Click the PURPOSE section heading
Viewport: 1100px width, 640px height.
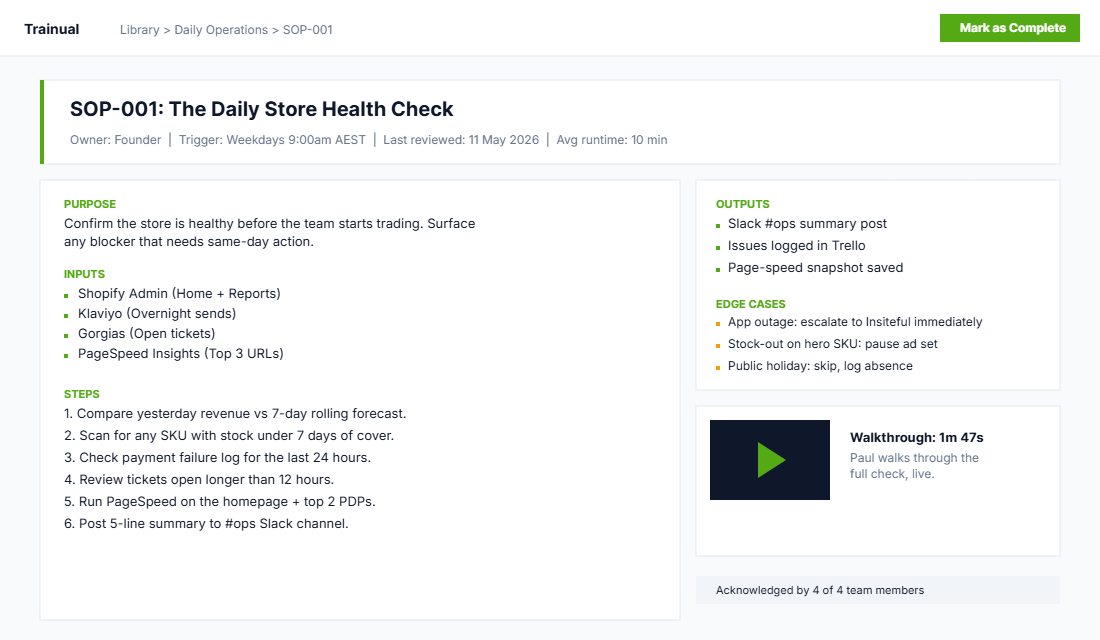coord(90,204)
